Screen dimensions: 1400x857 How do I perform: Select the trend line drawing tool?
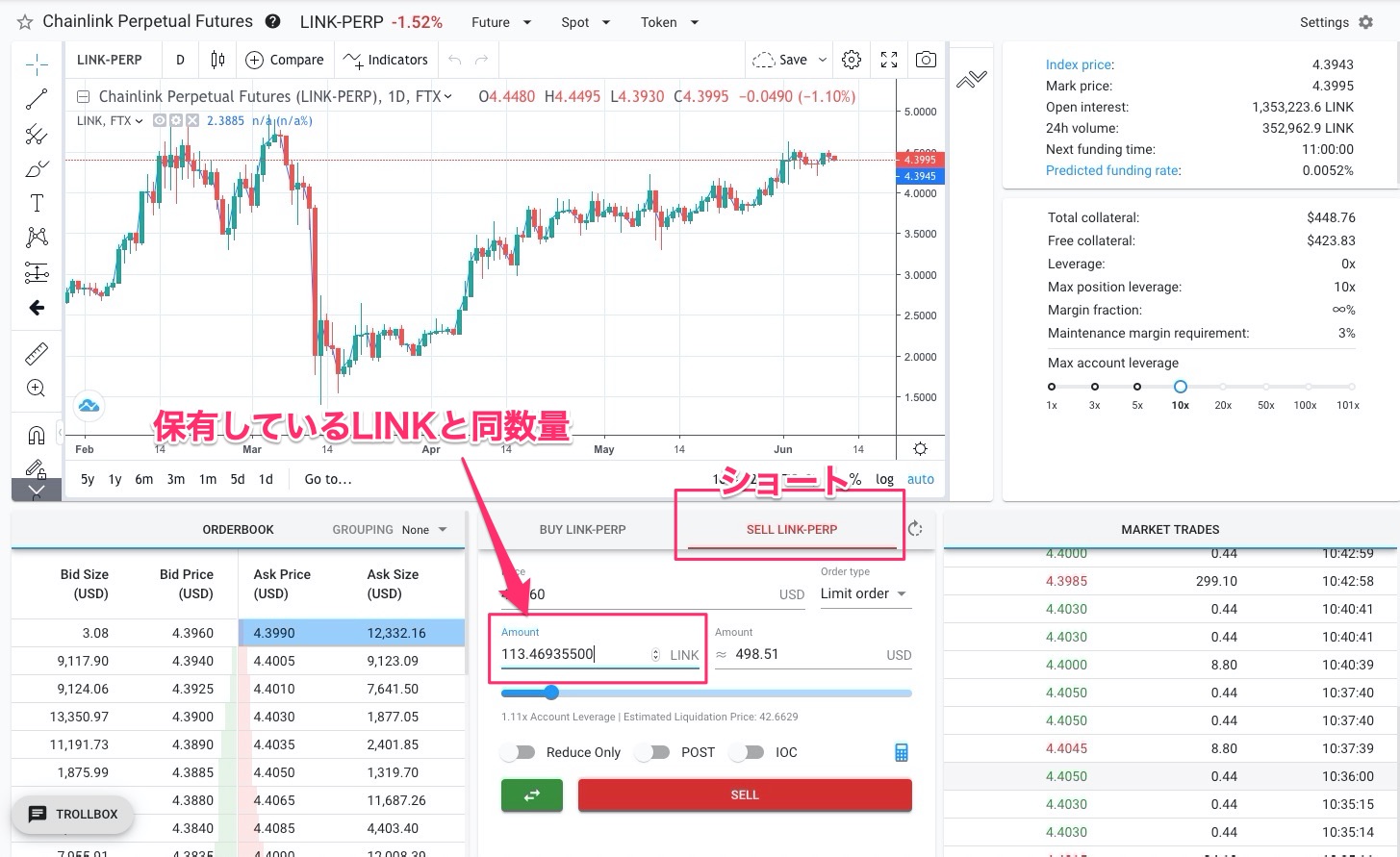[x=37, y=99]
